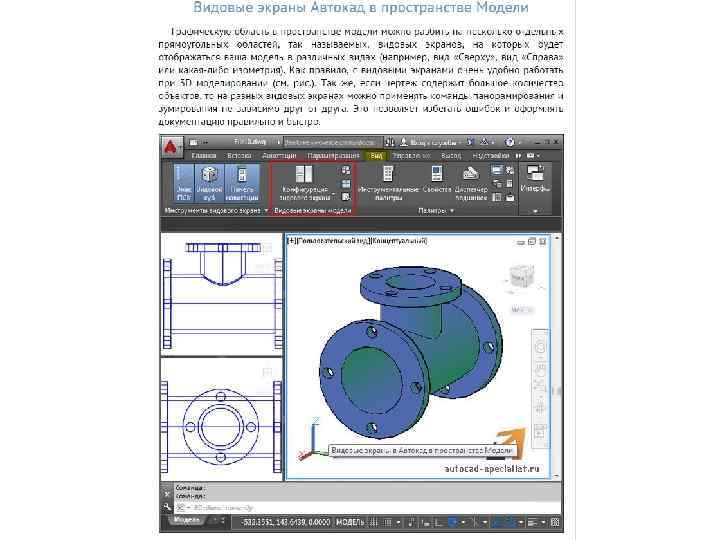Close the command line with X icon
This screenshot has width=720, height=540.
pos(167,494)
